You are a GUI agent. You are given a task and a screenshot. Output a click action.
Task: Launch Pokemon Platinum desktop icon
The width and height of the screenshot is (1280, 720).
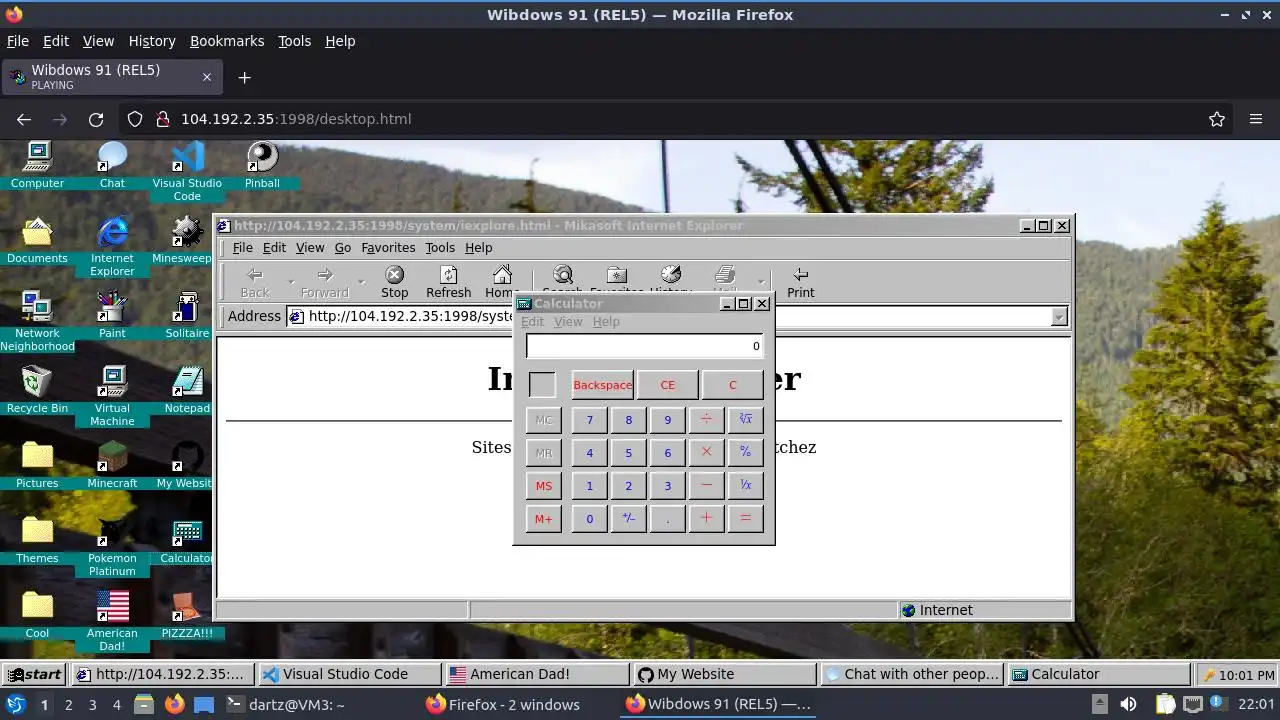click(112, 546)
